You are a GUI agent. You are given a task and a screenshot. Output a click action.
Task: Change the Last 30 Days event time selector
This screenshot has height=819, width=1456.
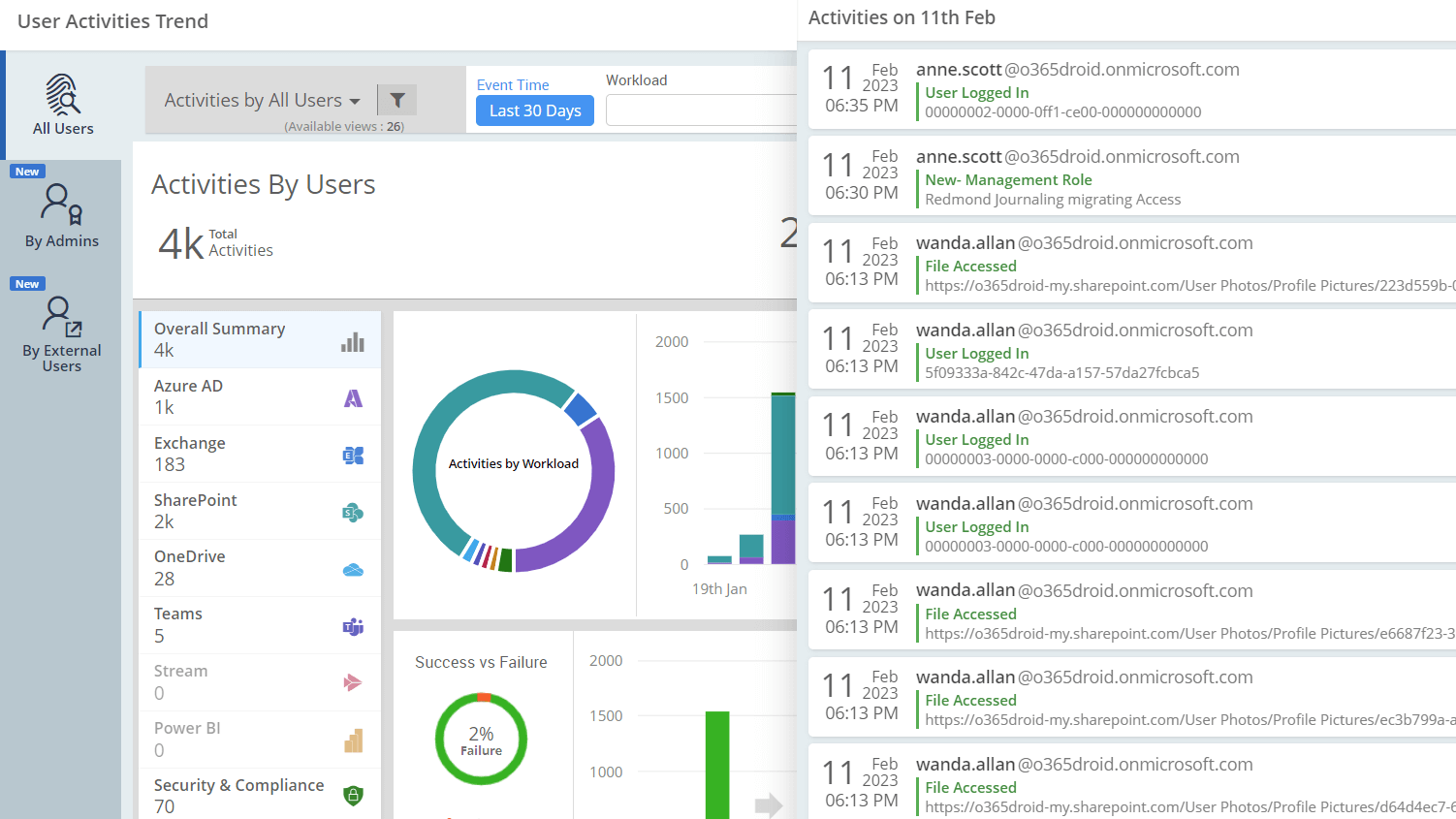534,110
